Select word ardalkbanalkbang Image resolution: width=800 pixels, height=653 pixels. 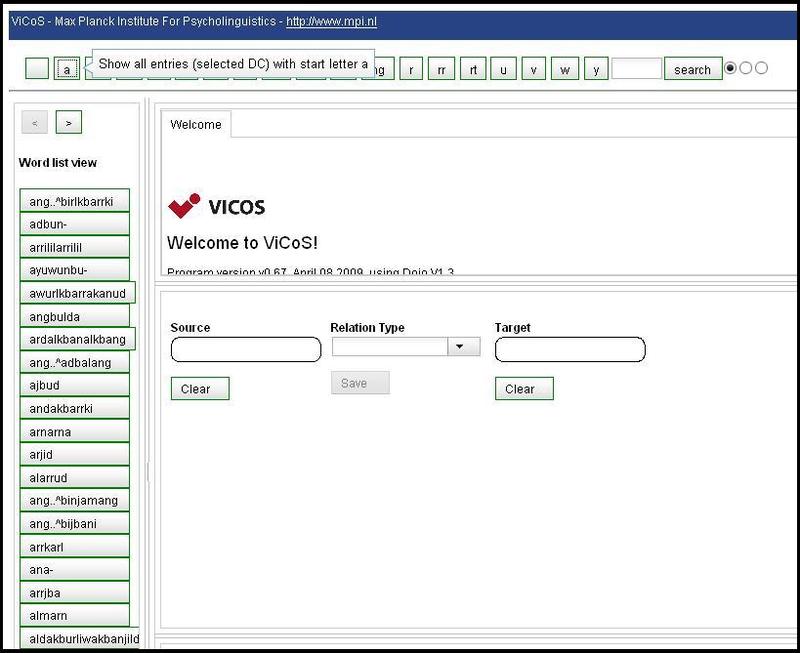(78, 339)
